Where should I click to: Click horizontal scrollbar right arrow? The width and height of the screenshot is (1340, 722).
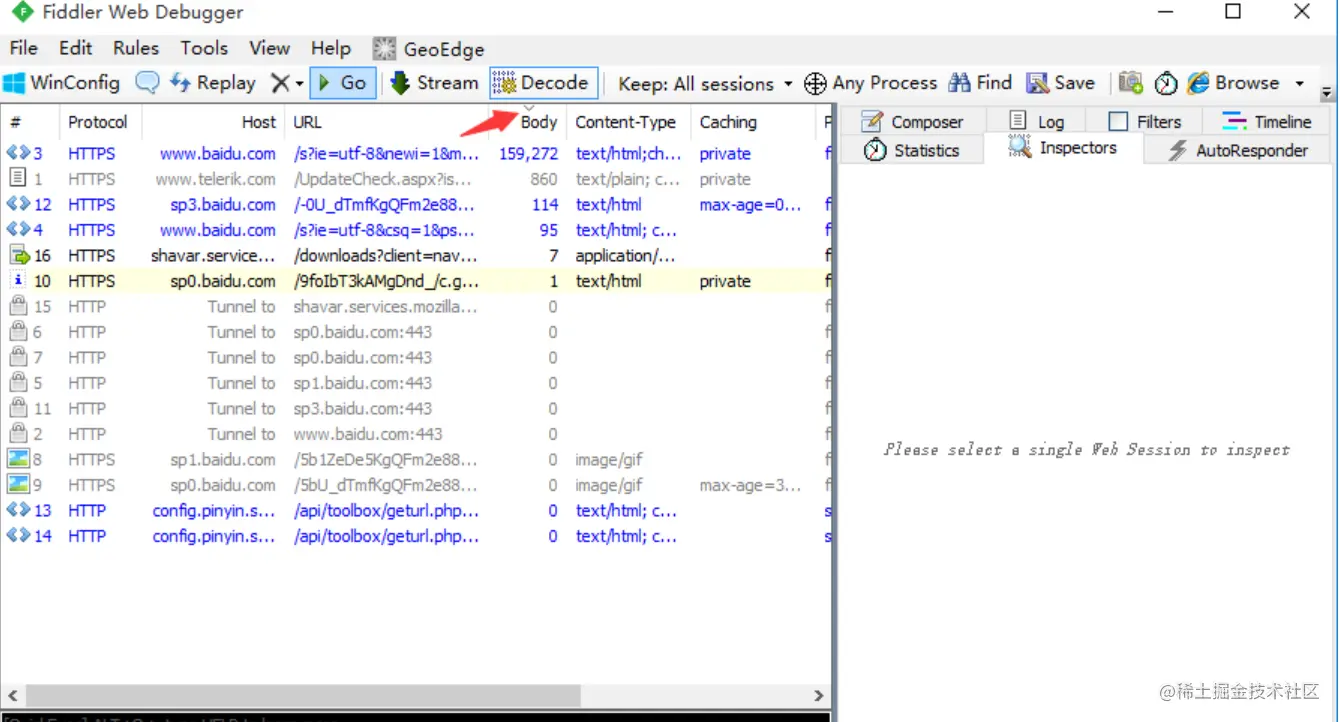(819, 695)
